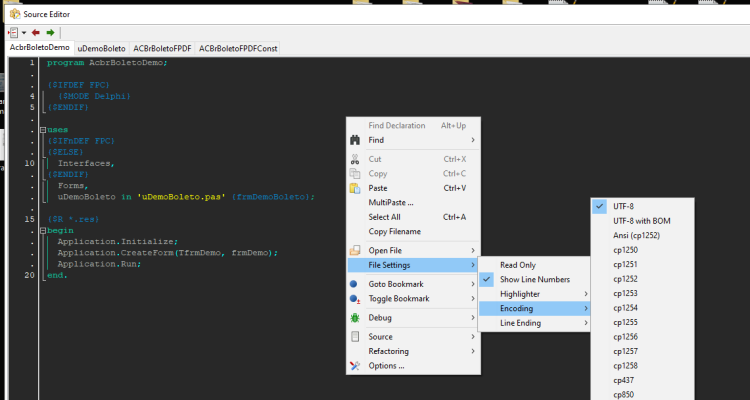750x400 pixels.
Task: Click the Paste clipboard icon
Action: (x=355, y=188)
